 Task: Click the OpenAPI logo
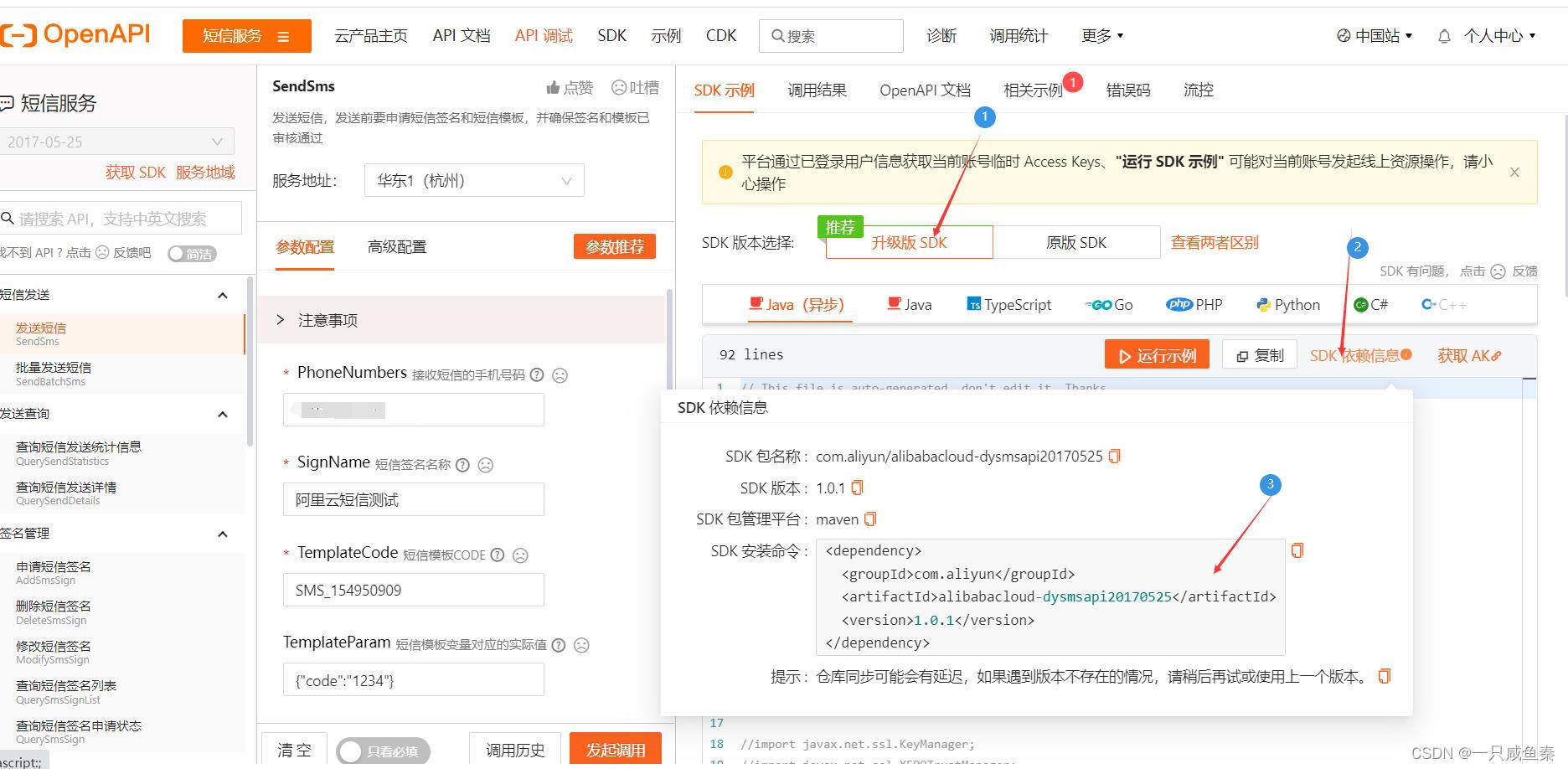tap(75, 34)
